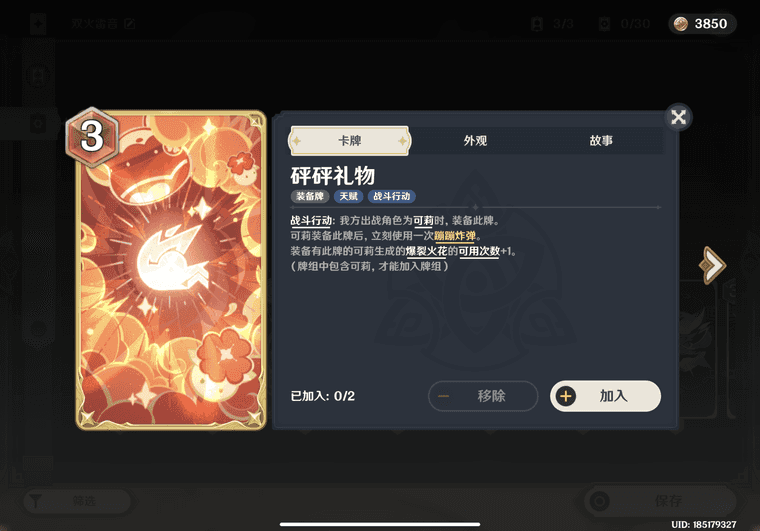This screenshot has width=760, height=531.
Task: Open the 筛选 filter button
Action: point(78,501)
